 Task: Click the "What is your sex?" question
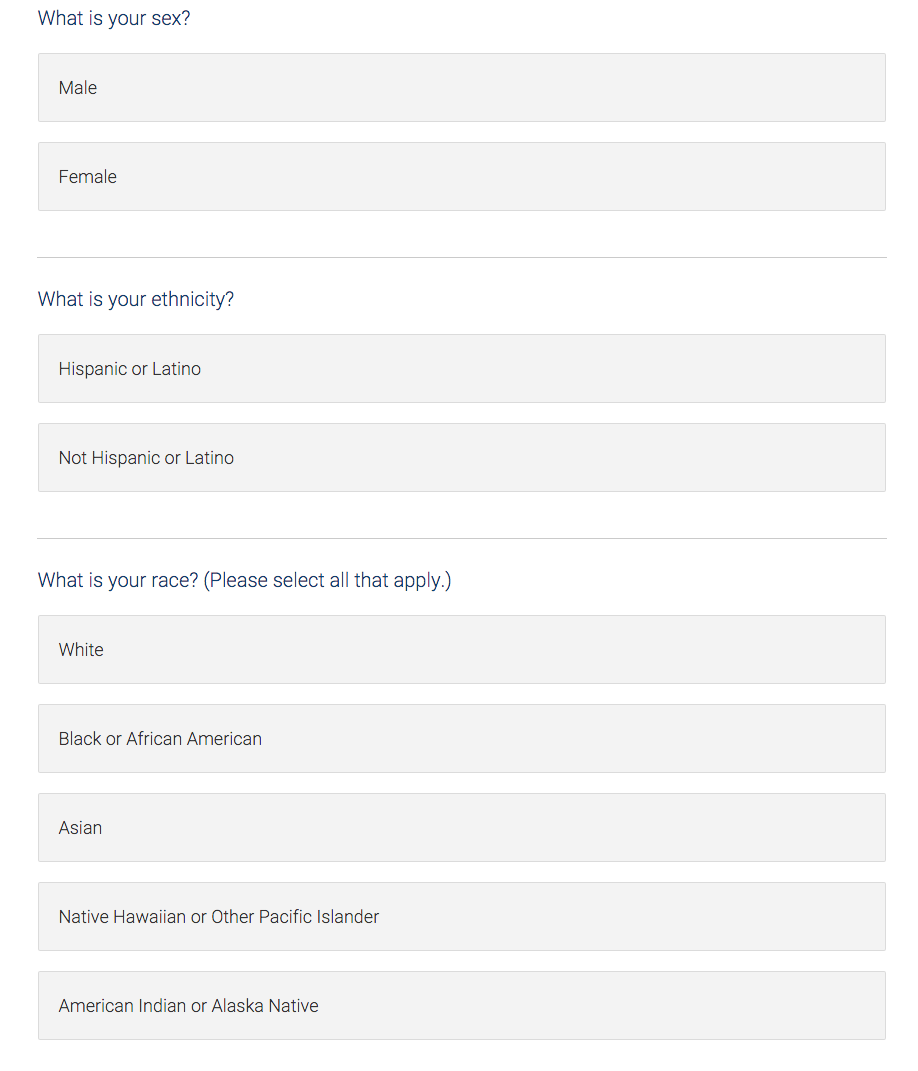[x=114, y=19]
